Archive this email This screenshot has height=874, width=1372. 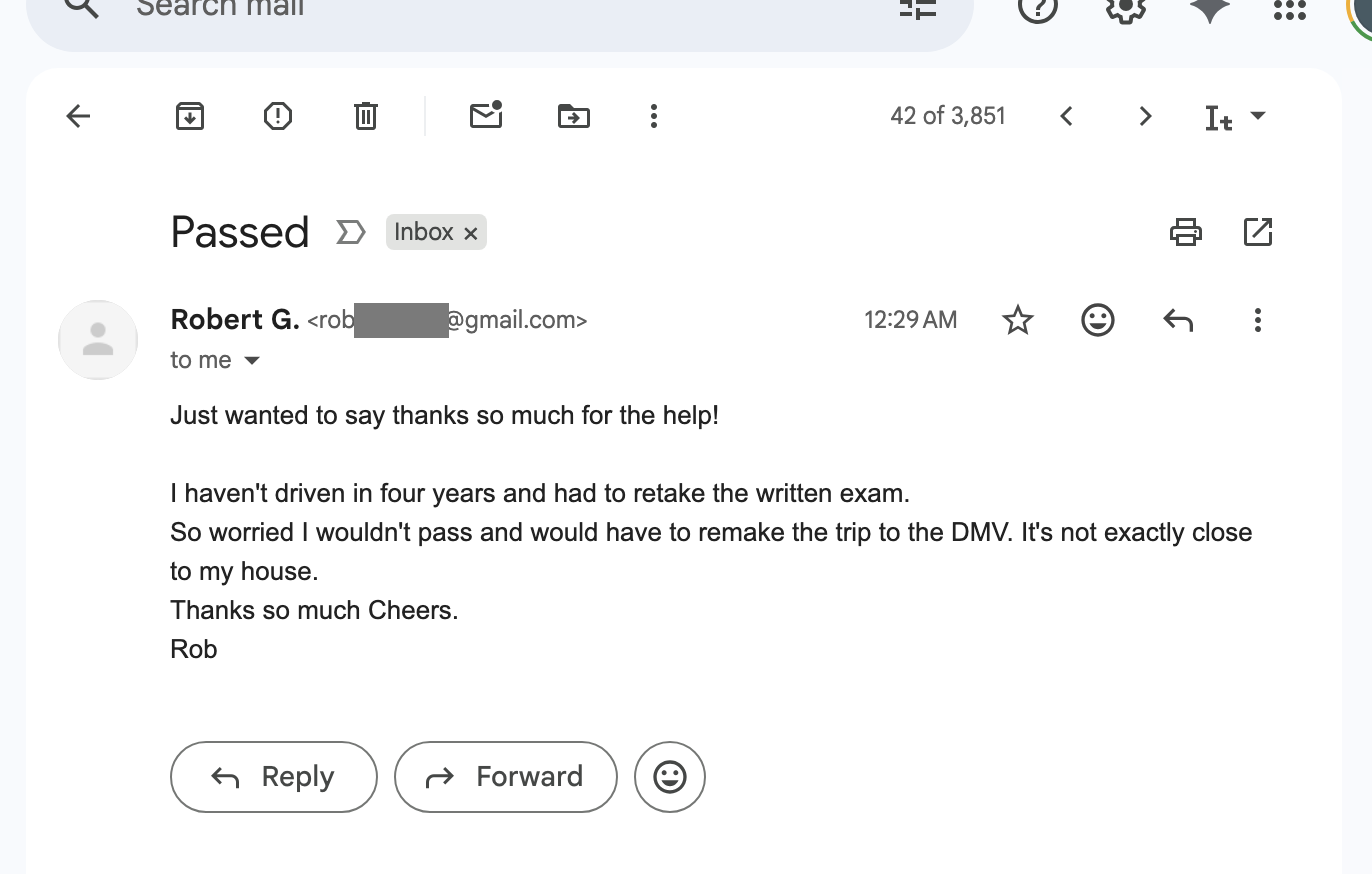click(x=189, y=116)
